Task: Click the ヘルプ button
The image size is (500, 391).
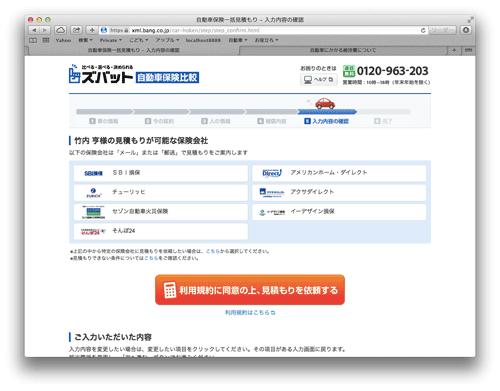Action: coord(319,80)
